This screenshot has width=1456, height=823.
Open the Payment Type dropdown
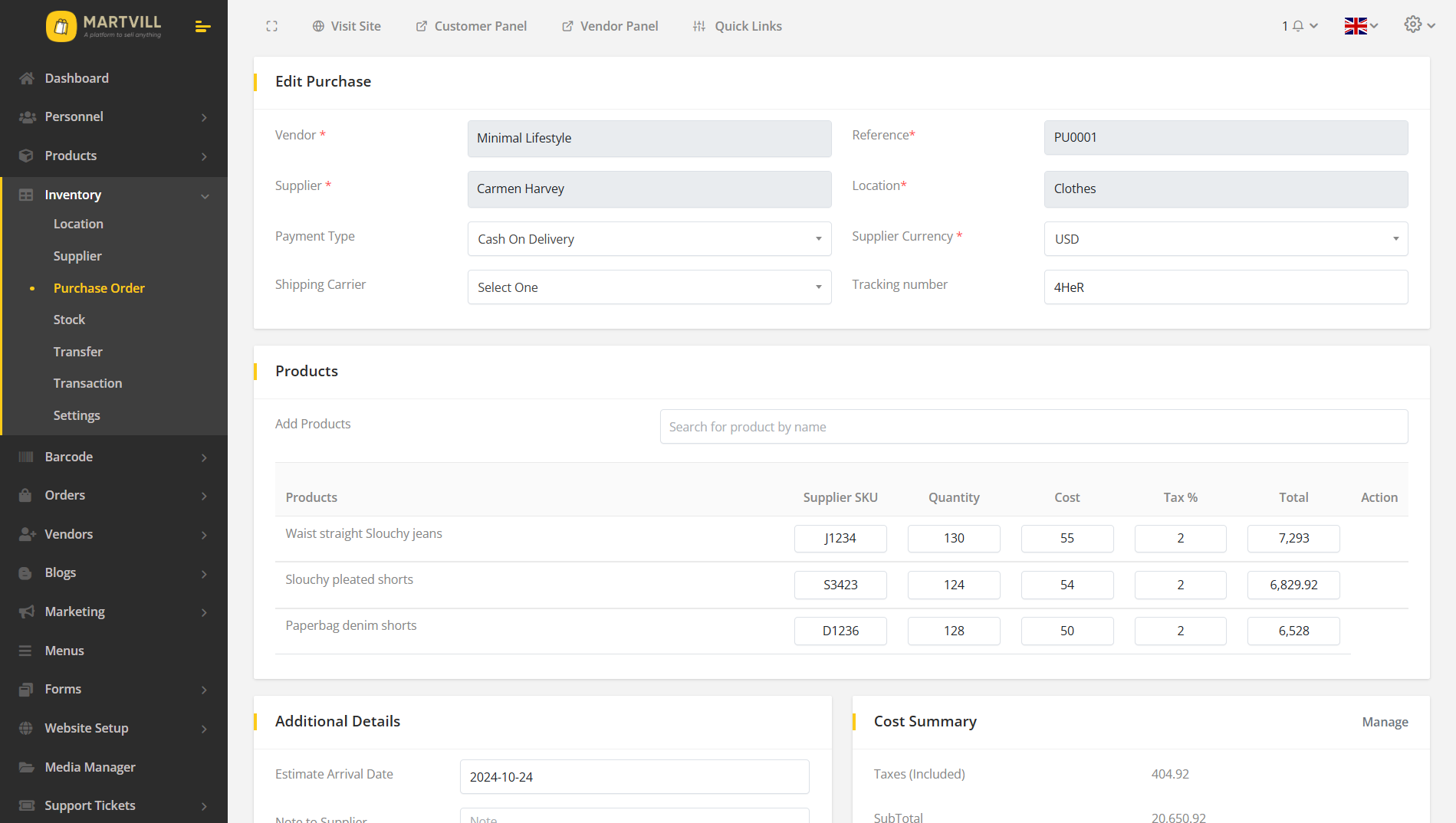click(x=649, y=239)
